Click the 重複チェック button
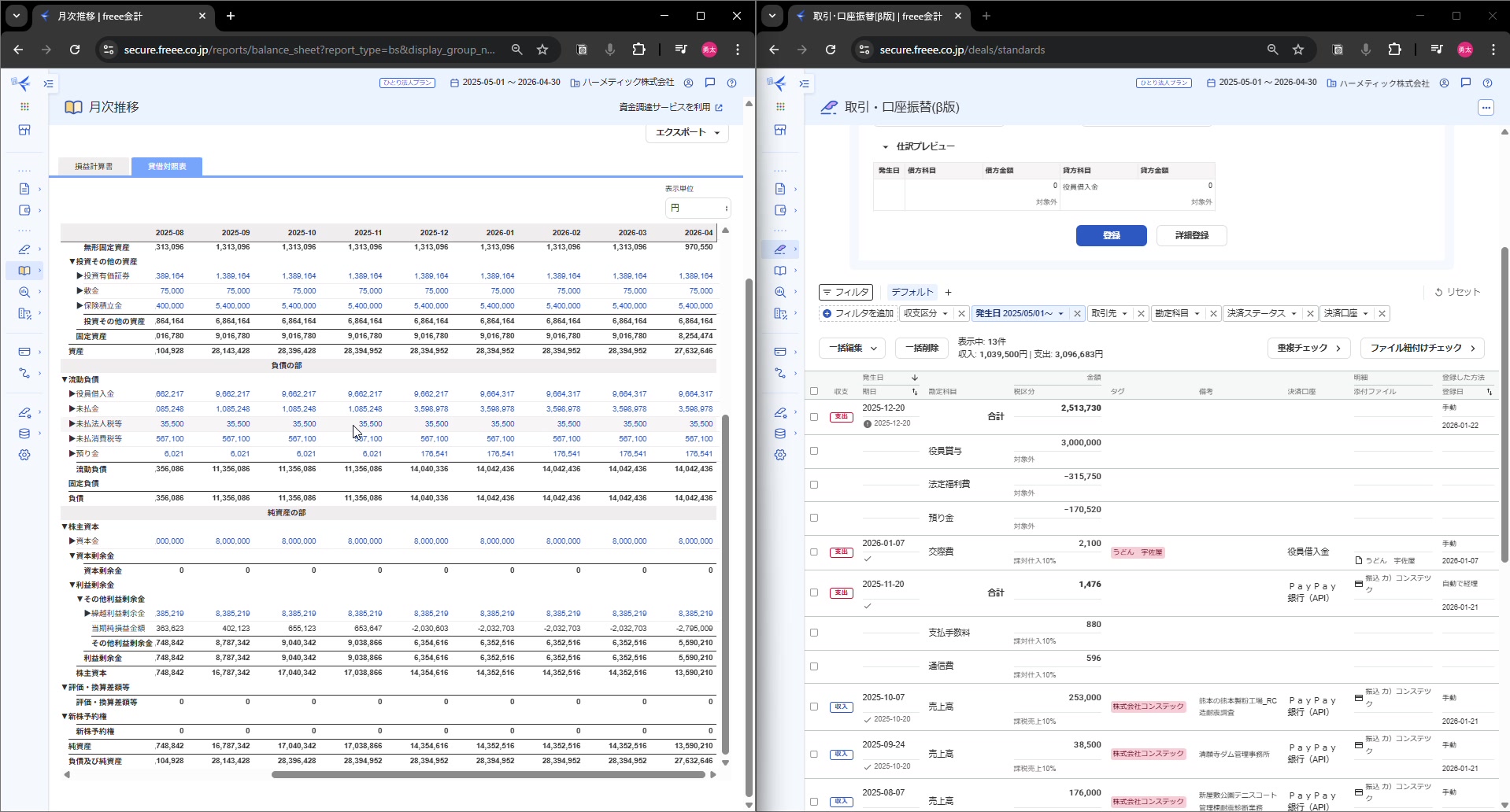 (1308, 348)
